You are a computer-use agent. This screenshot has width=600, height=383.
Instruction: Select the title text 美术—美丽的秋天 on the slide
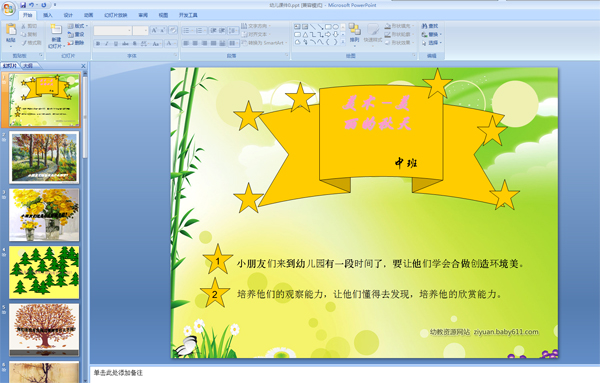377,113
